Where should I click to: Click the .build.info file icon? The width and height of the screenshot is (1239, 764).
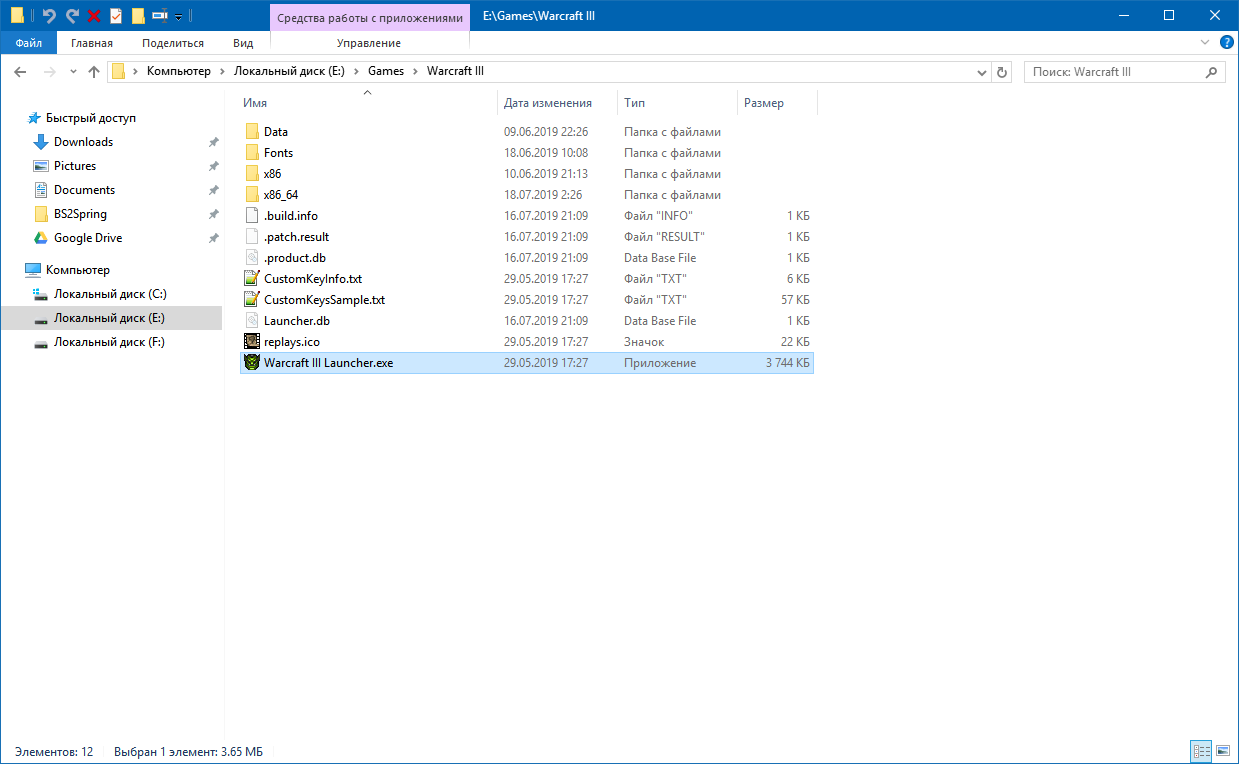click(x=252, y=216)
